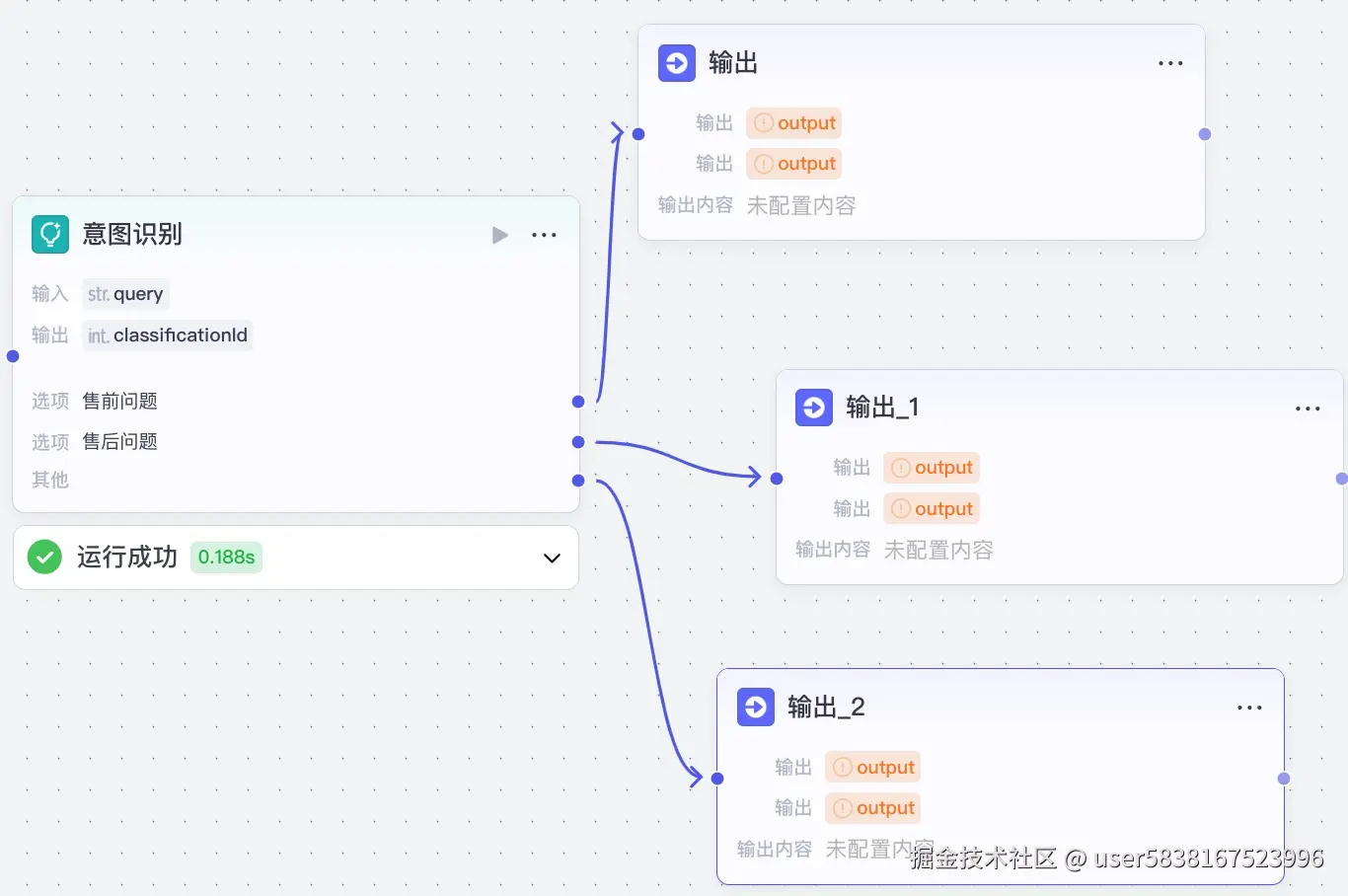Click the 售前问题 option row
This screenshot has width=1348, height=896.
click(x=296, y=402)
